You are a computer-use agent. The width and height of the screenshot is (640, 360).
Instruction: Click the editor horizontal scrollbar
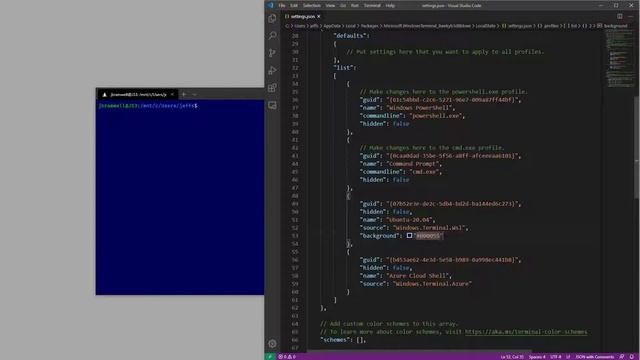click(x=420, y=351)
